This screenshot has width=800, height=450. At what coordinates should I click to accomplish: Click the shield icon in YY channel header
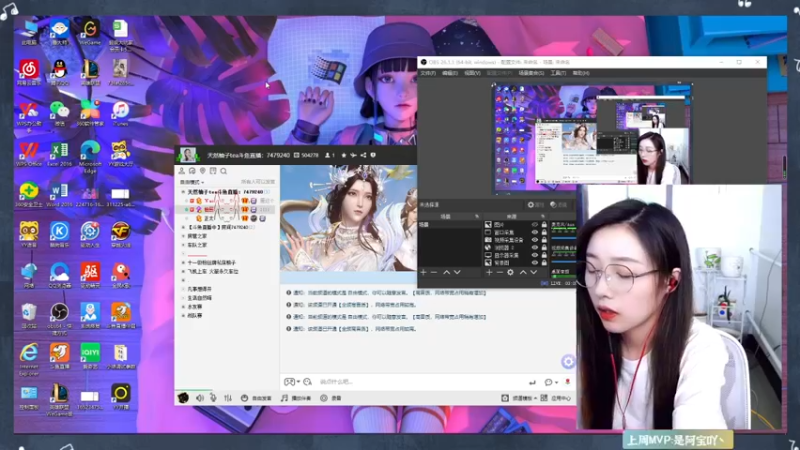tap(373, 155)
